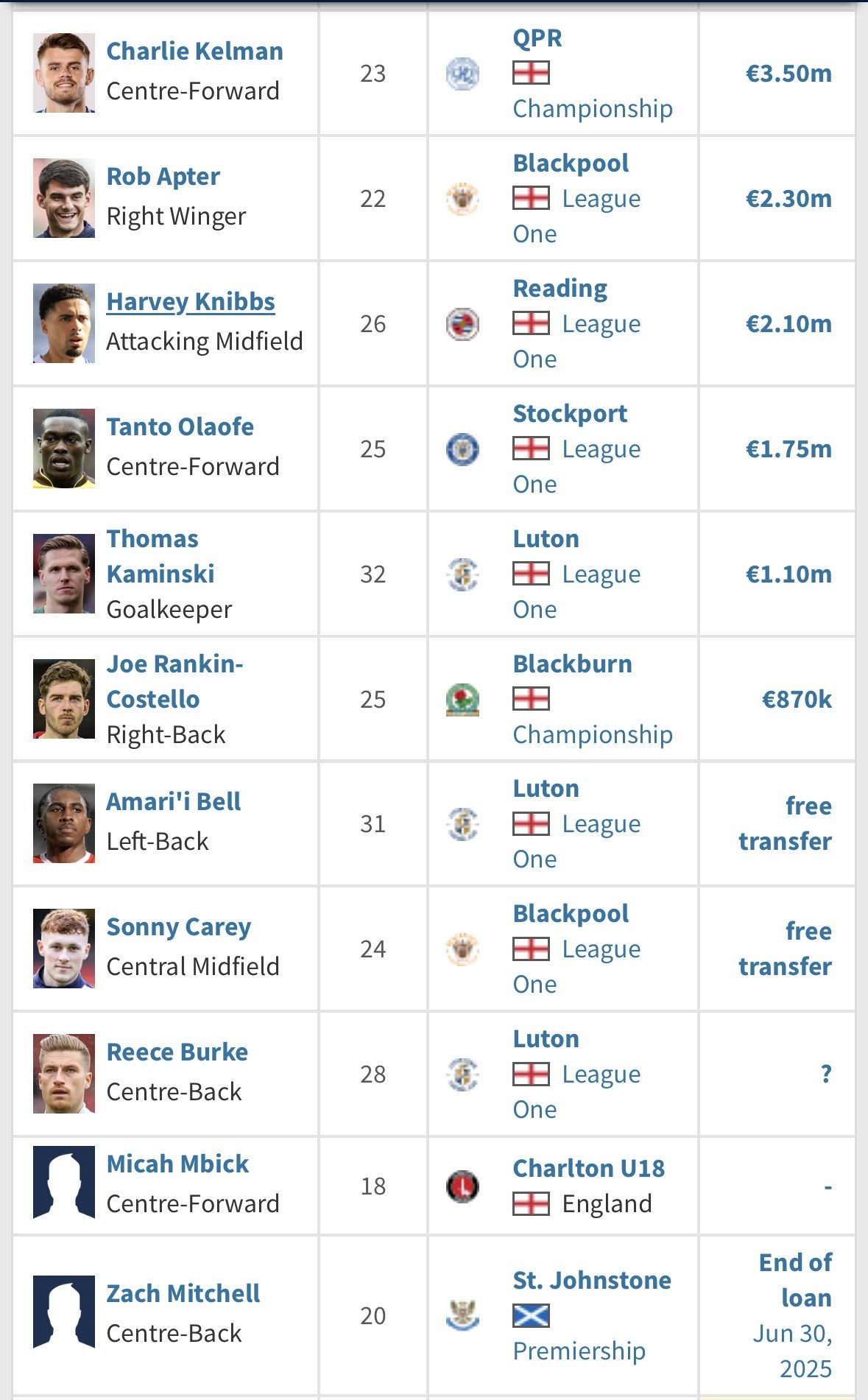The image size is (868, 1400).
Task: Click the Blackpool crest in Rob Apter's row
Action: click(462, 199)
